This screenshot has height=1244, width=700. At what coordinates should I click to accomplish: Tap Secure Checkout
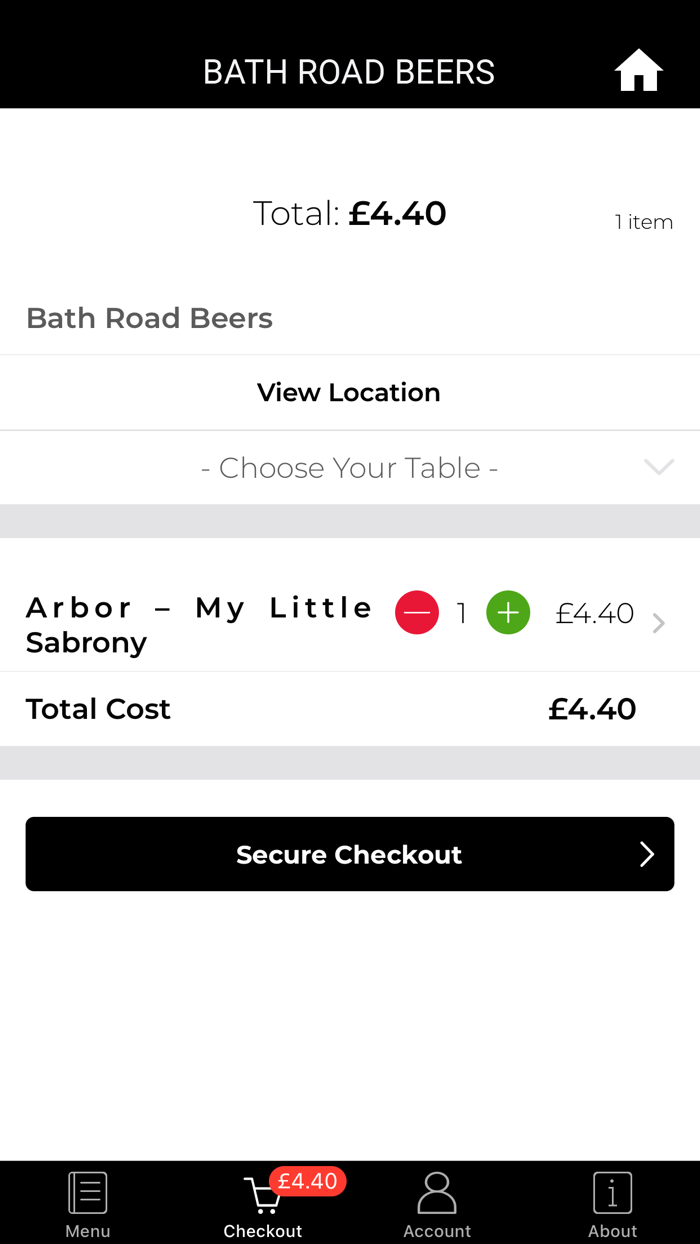pyautogui.click(x=349, y=854)
